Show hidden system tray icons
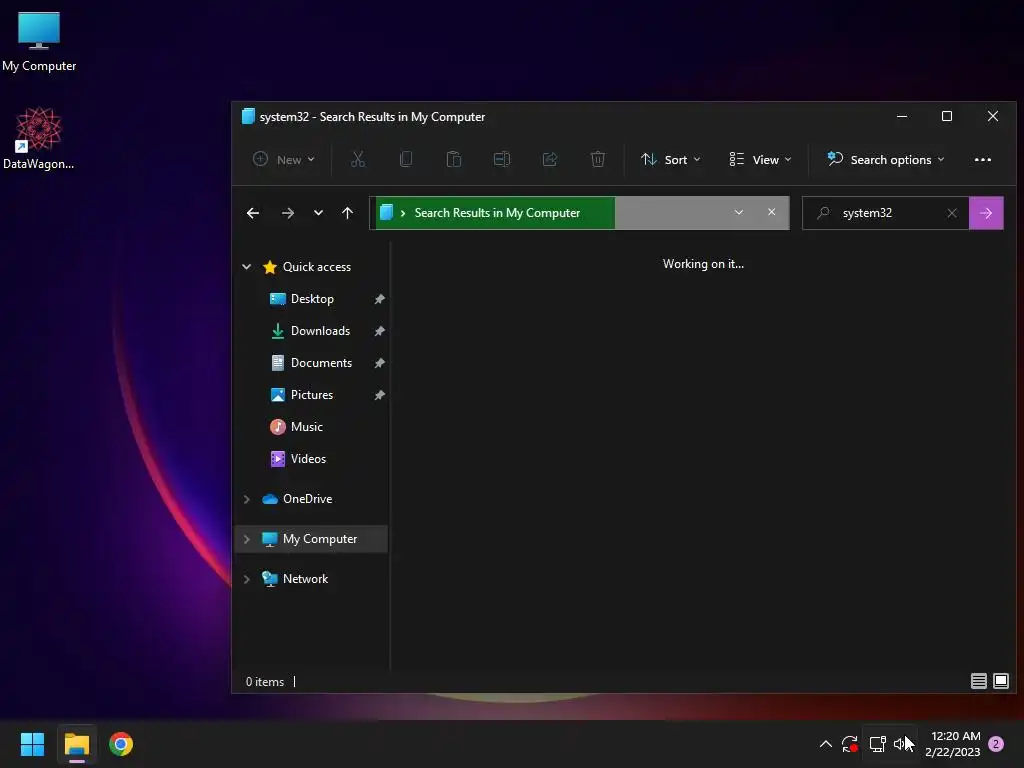Viewport: 1024px width, 768px height. [825, 744]
